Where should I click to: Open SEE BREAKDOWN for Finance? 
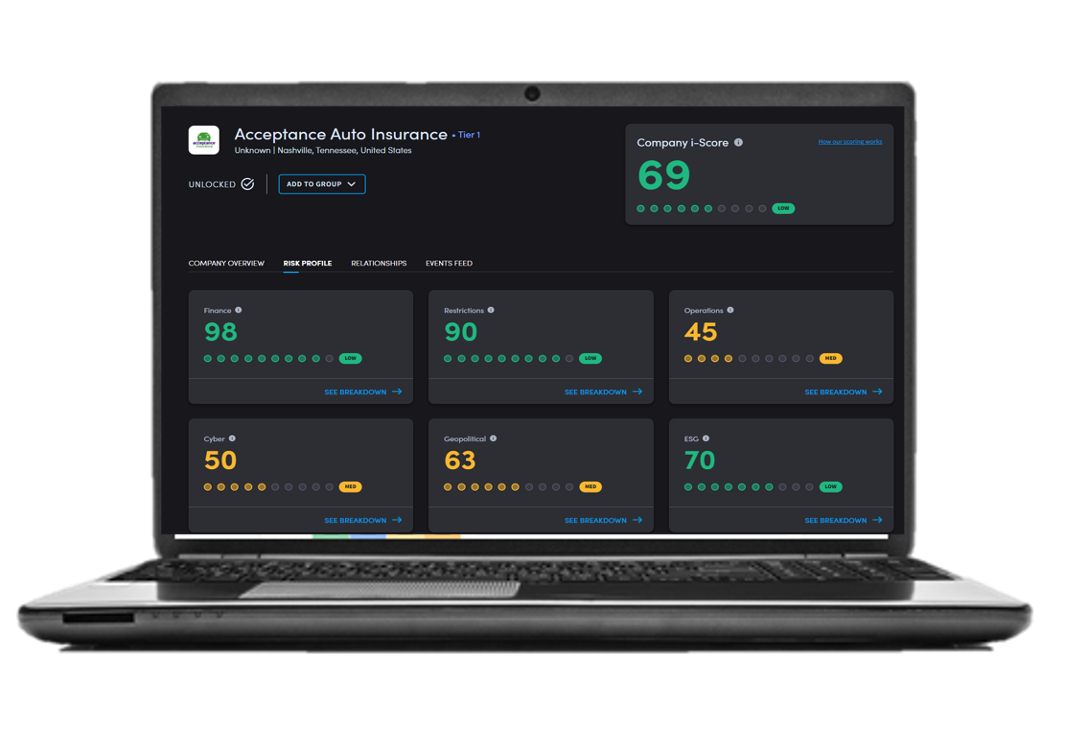click(354, 392)
